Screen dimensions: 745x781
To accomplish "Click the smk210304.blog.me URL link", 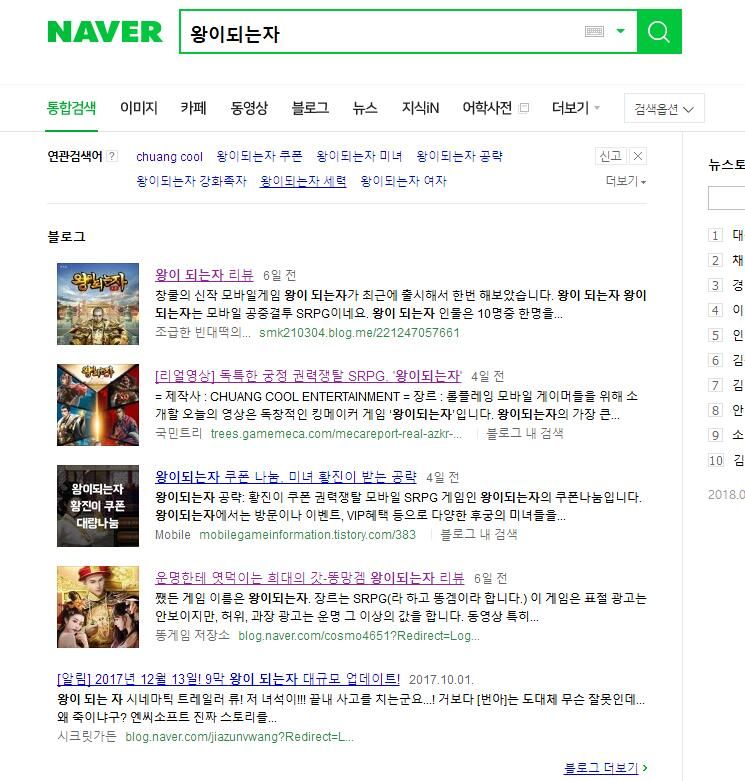I will tap(359, 333).
